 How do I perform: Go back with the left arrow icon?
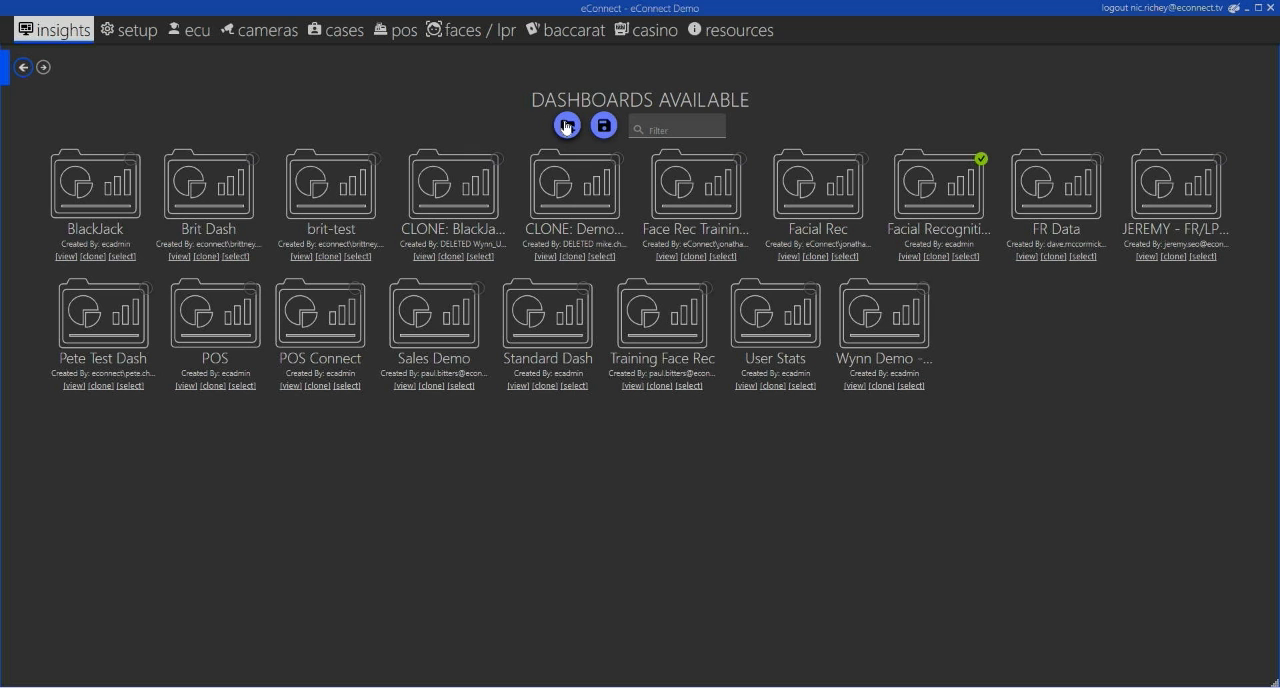tap(23, 67)
